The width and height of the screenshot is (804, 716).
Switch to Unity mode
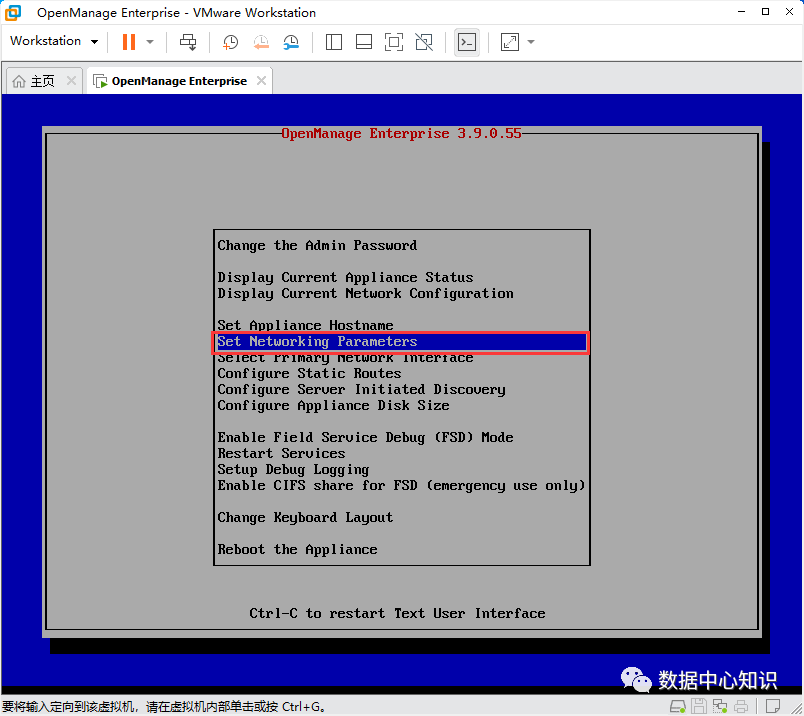coord(424,42)
